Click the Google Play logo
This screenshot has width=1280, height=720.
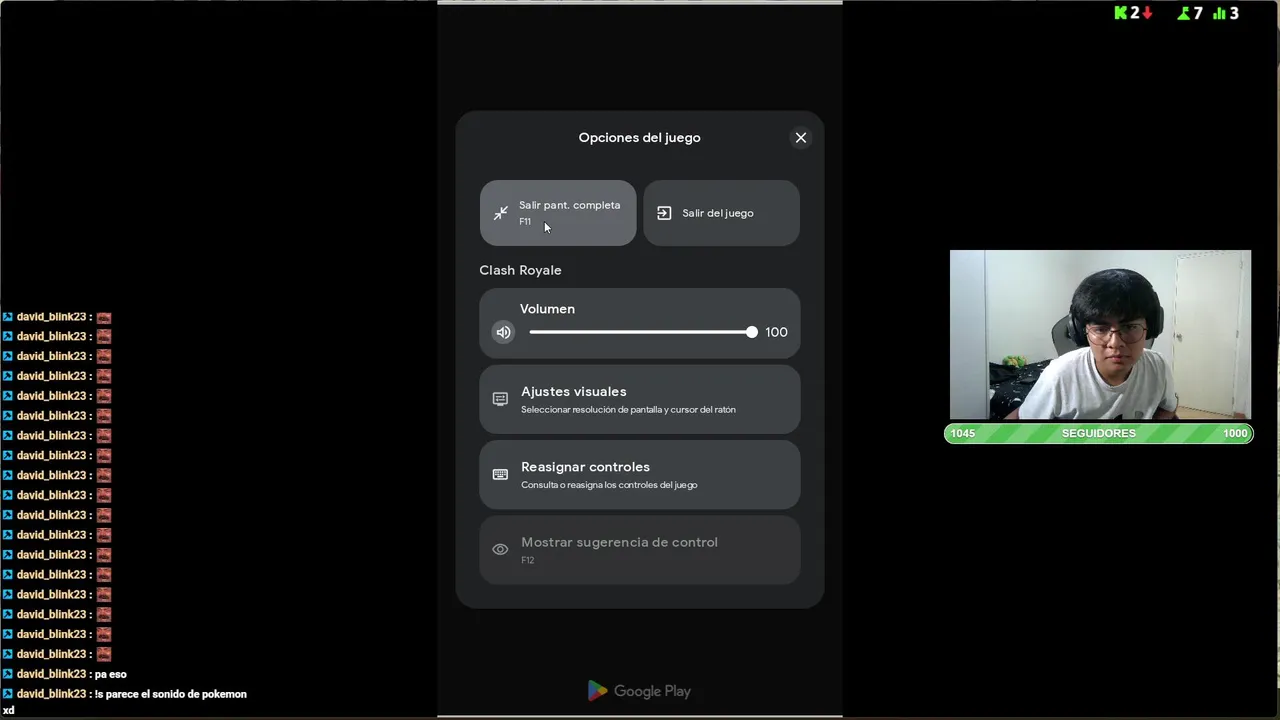coord(639,691)
